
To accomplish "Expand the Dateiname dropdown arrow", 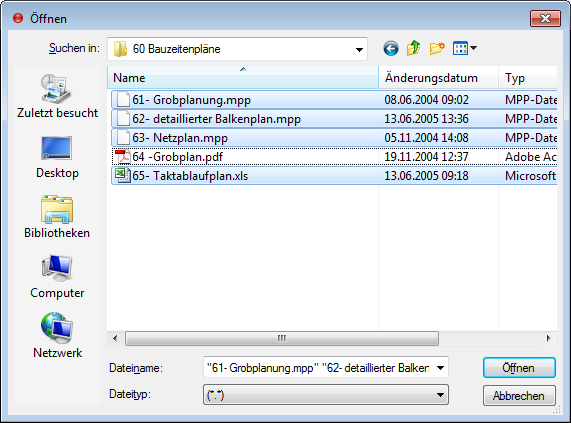I will [x=440, y=368].
